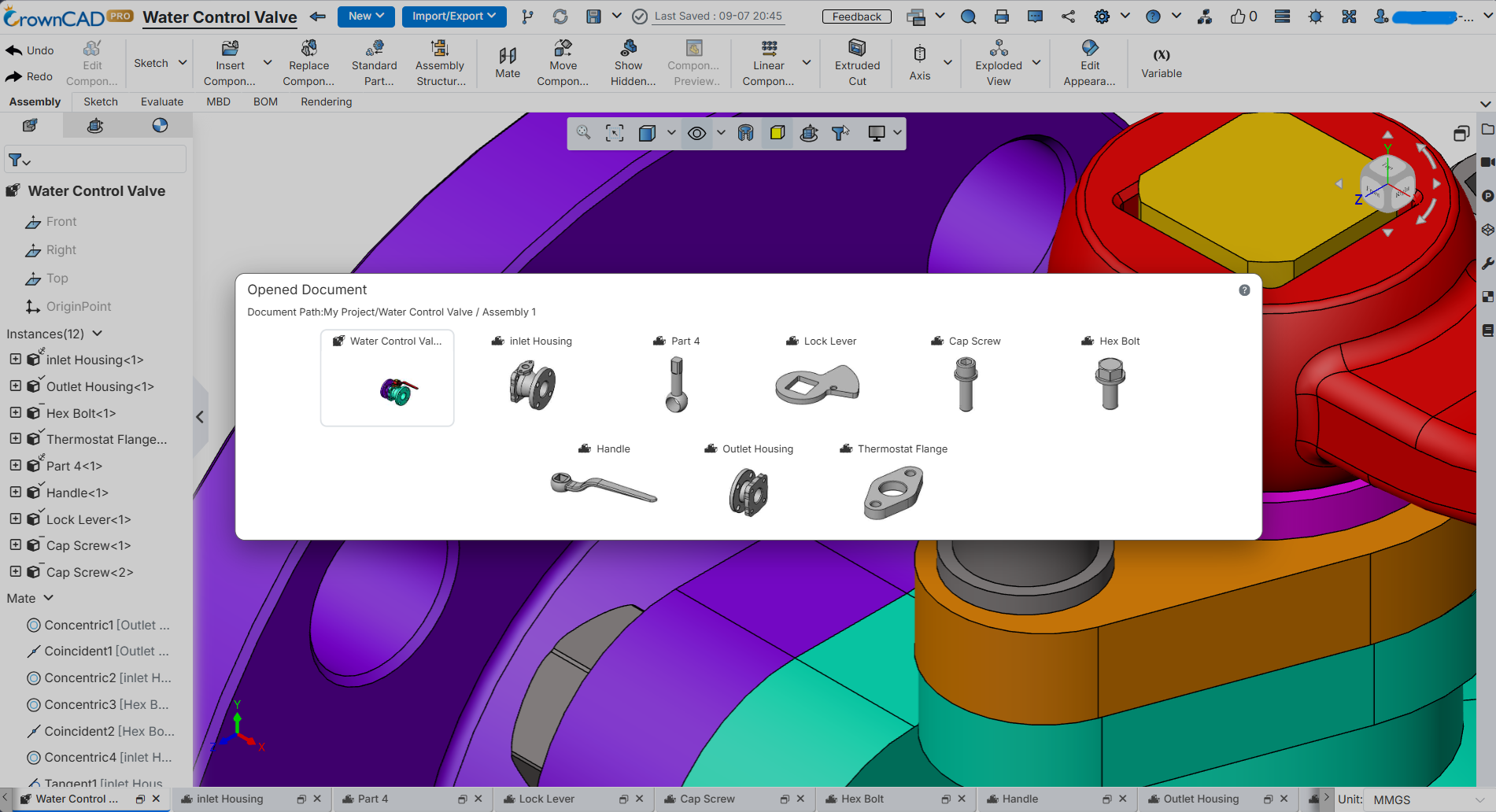The width and height of the screenshot is (1496, 812).
Task: Toggle the visibility eye icon in viewport toolbar
Action: coord(696,133)
